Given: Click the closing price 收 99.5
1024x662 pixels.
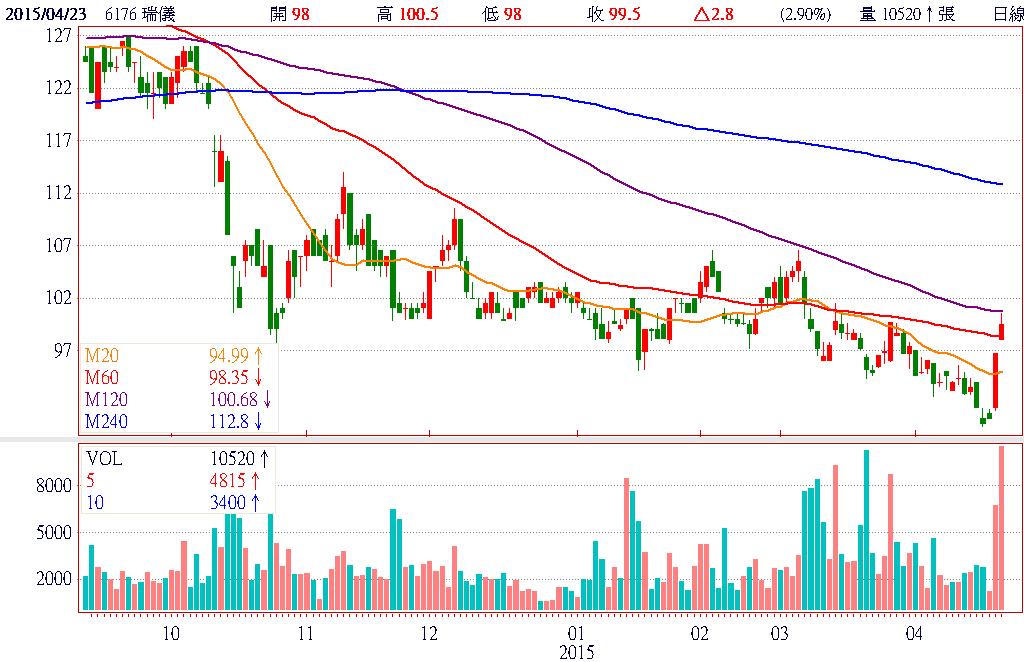Looking at the screenshot, I should click(x=614, y=14).
